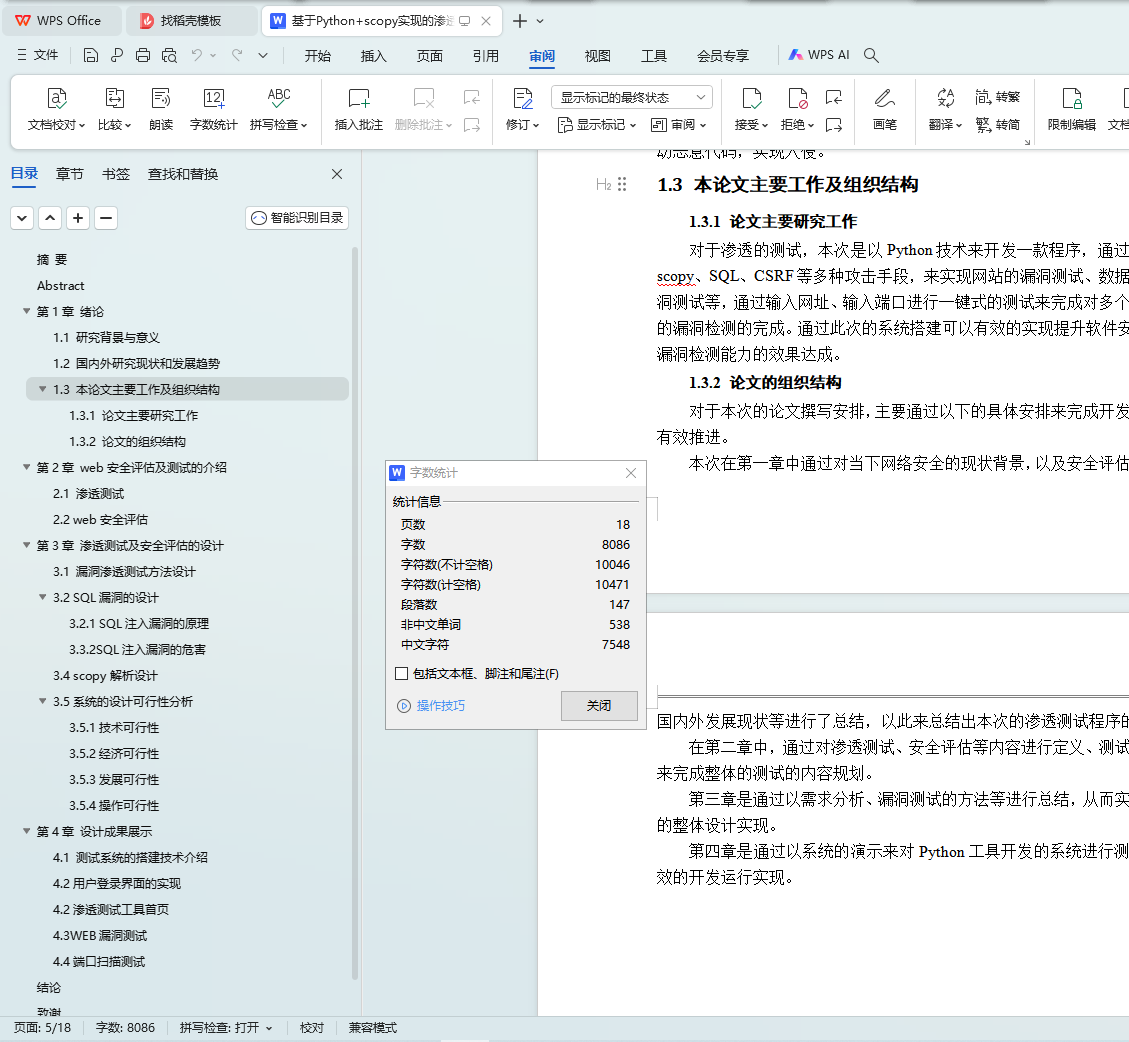The image size is (1129, 1042).
Task: Start 朗读 read-aloud
Action: click(x=161, y=109)
